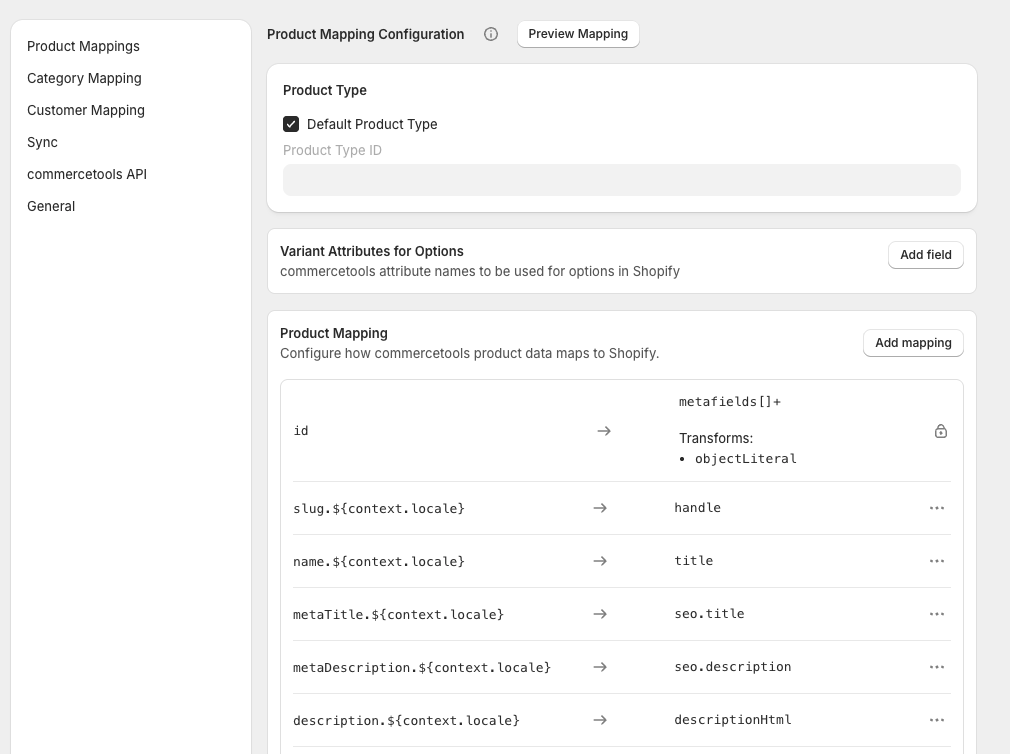Click the handle target field
This screenshot has height=754, width=1010.
pyautogui.click(x=698, y=507)
